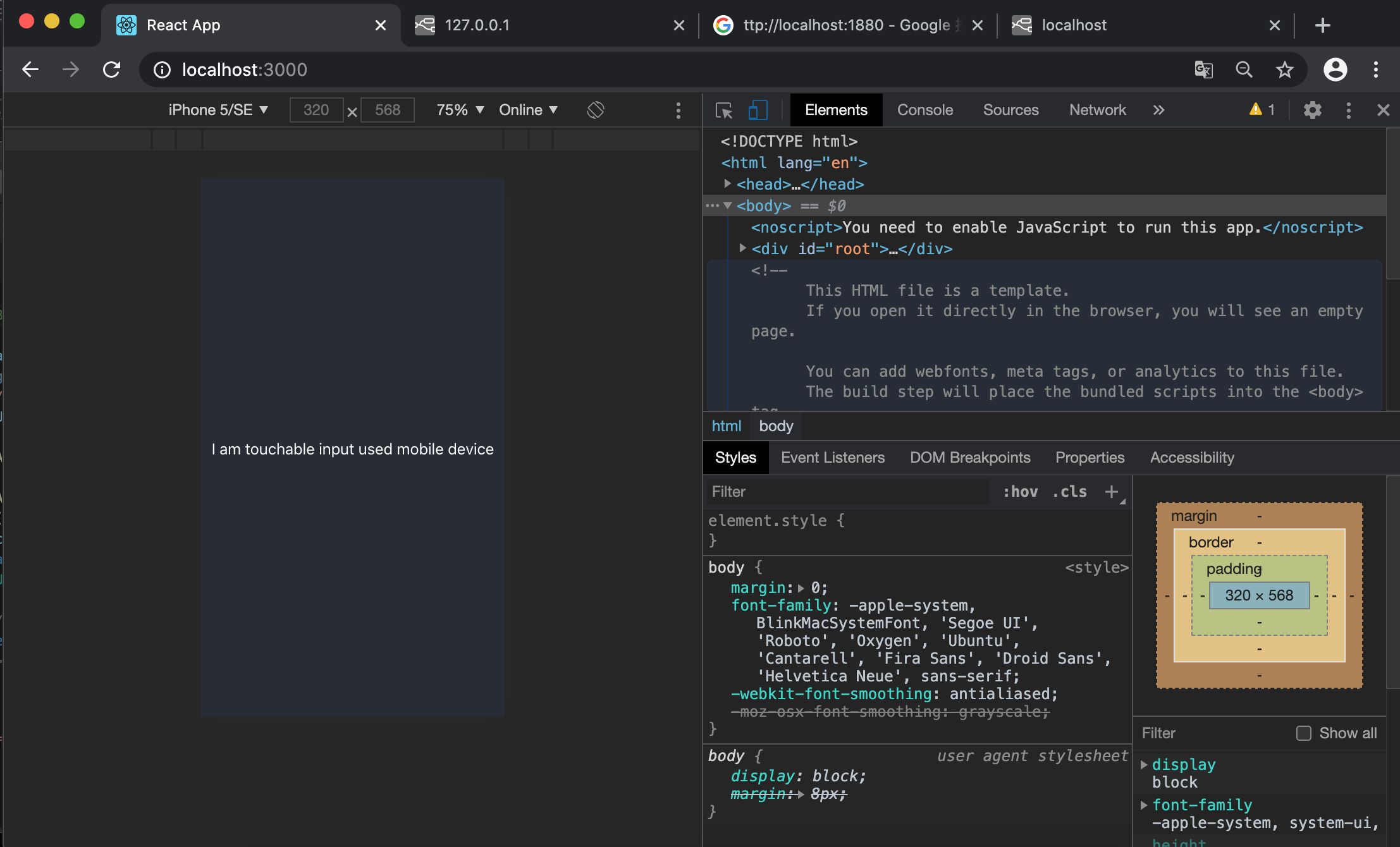Expand the head element in DOM tree
The height and width of the screenshot is (847, 1400).
(727, 184)
